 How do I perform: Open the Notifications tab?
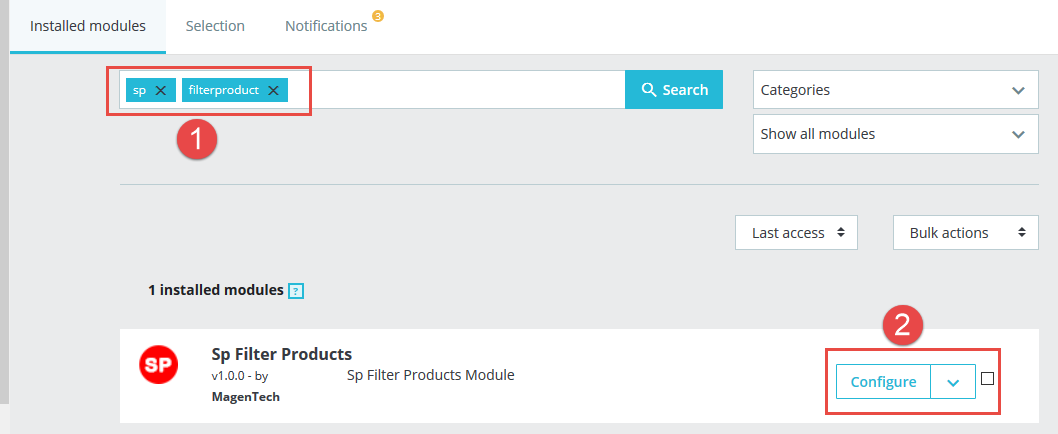pos(326,26)
